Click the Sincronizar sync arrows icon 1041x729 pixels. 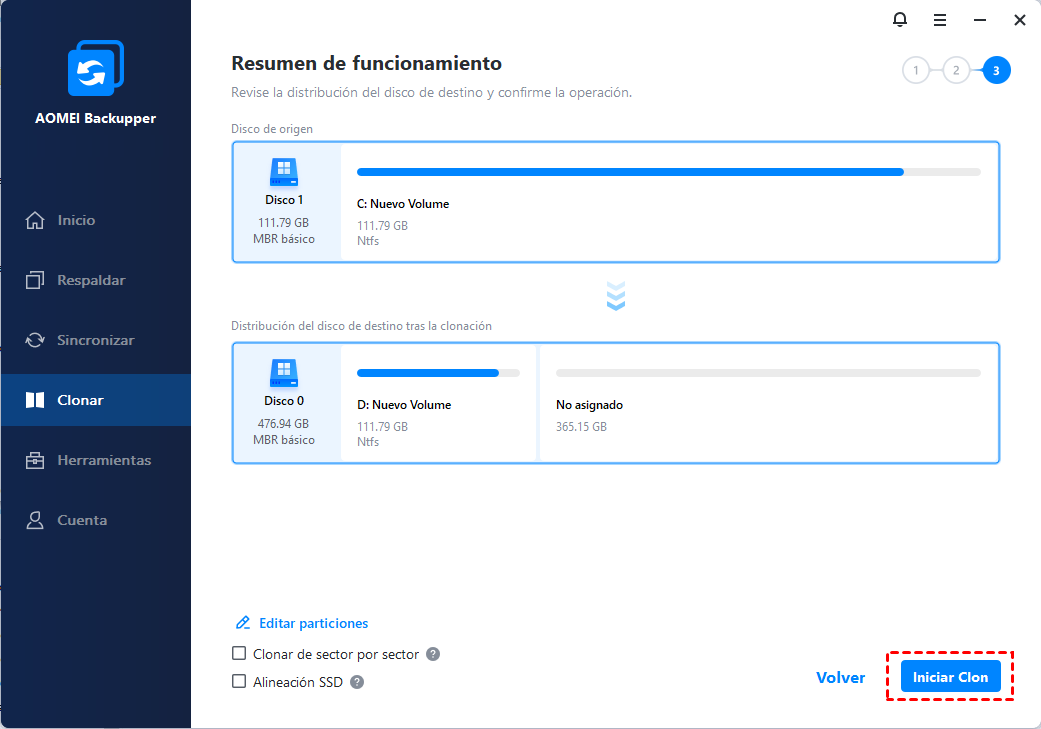point(35,340)
